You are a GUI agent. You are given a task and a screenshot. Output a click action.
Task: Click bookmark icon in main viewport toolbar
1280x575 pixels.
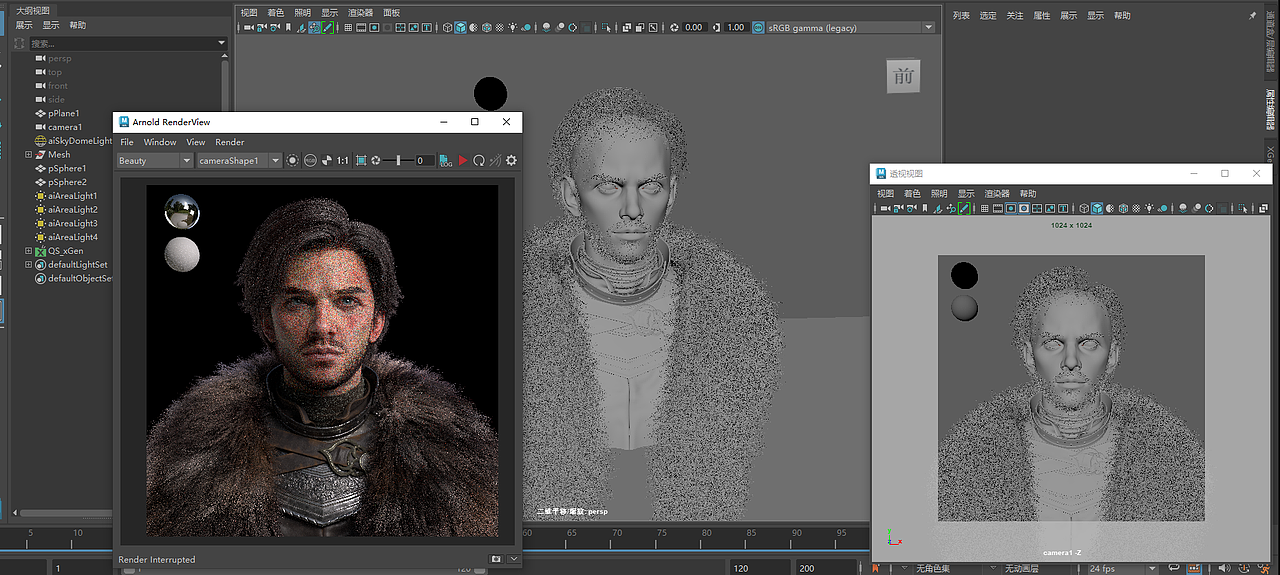coord(288,27)
